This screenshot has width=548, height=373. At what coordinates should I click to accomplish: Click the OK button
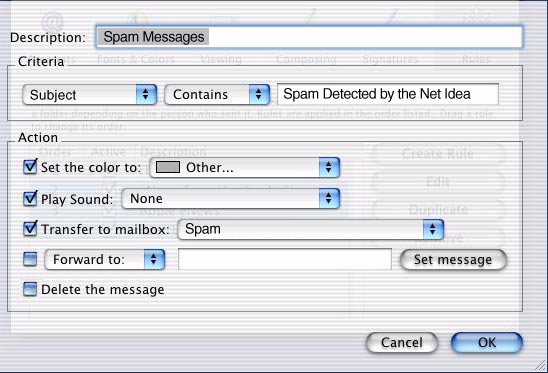(x=487, y=343)
